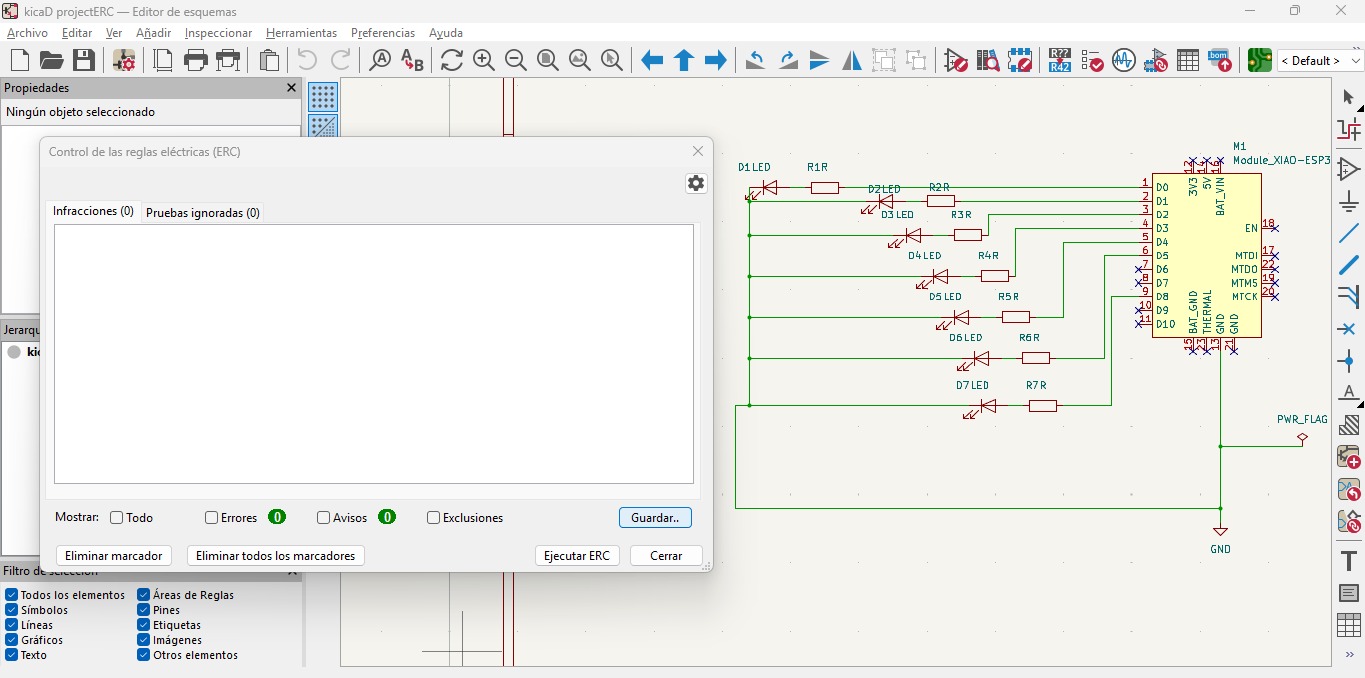1365x678 pixels.
Task: Navigate up one sheet with blue arrow
Action: 684,60
